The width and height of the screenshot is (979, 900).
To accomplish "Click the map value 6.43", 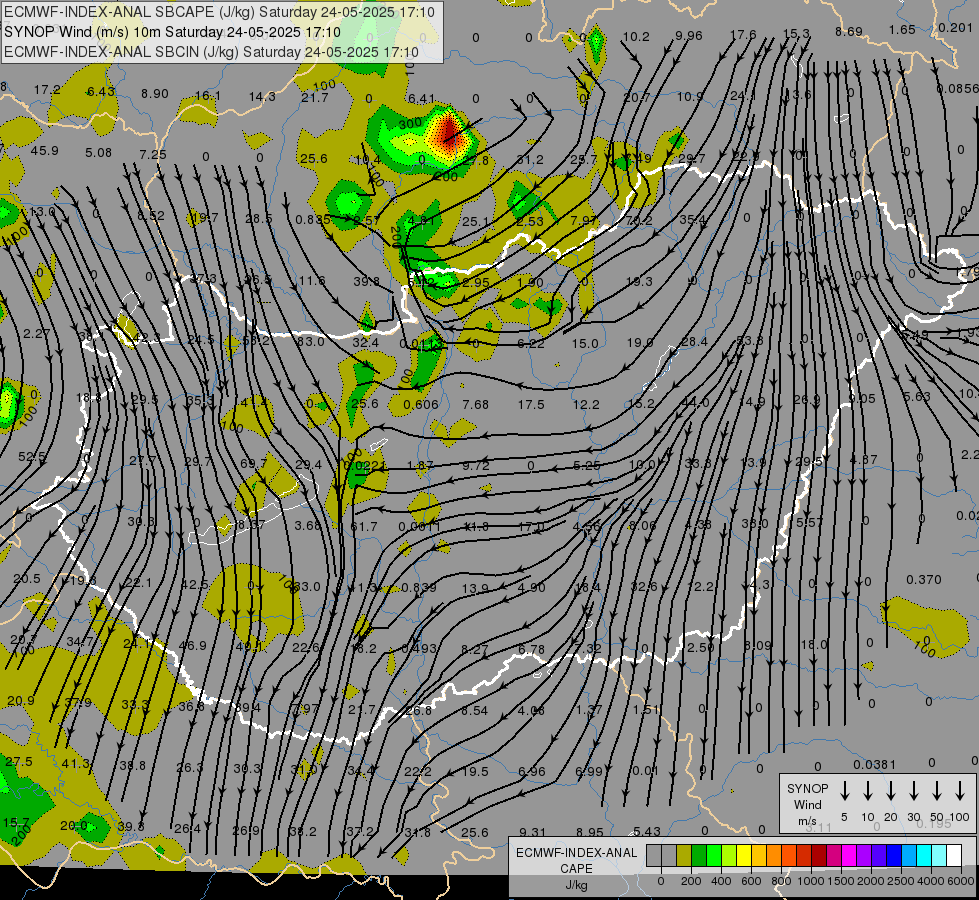I will tap(101, 91).
